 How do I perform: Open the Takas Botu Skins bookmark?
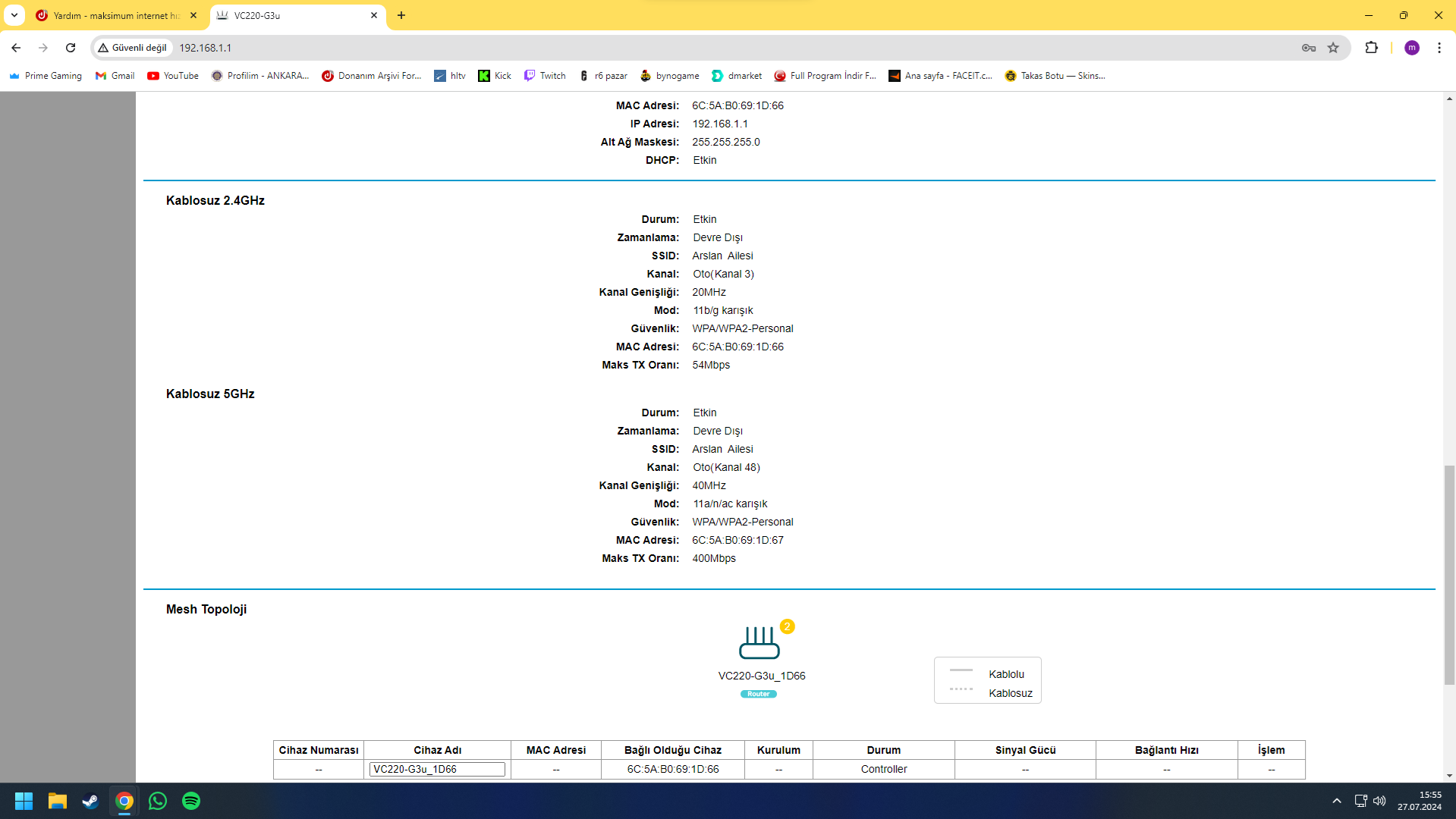pyautogui.click(x=1055, y=76)
